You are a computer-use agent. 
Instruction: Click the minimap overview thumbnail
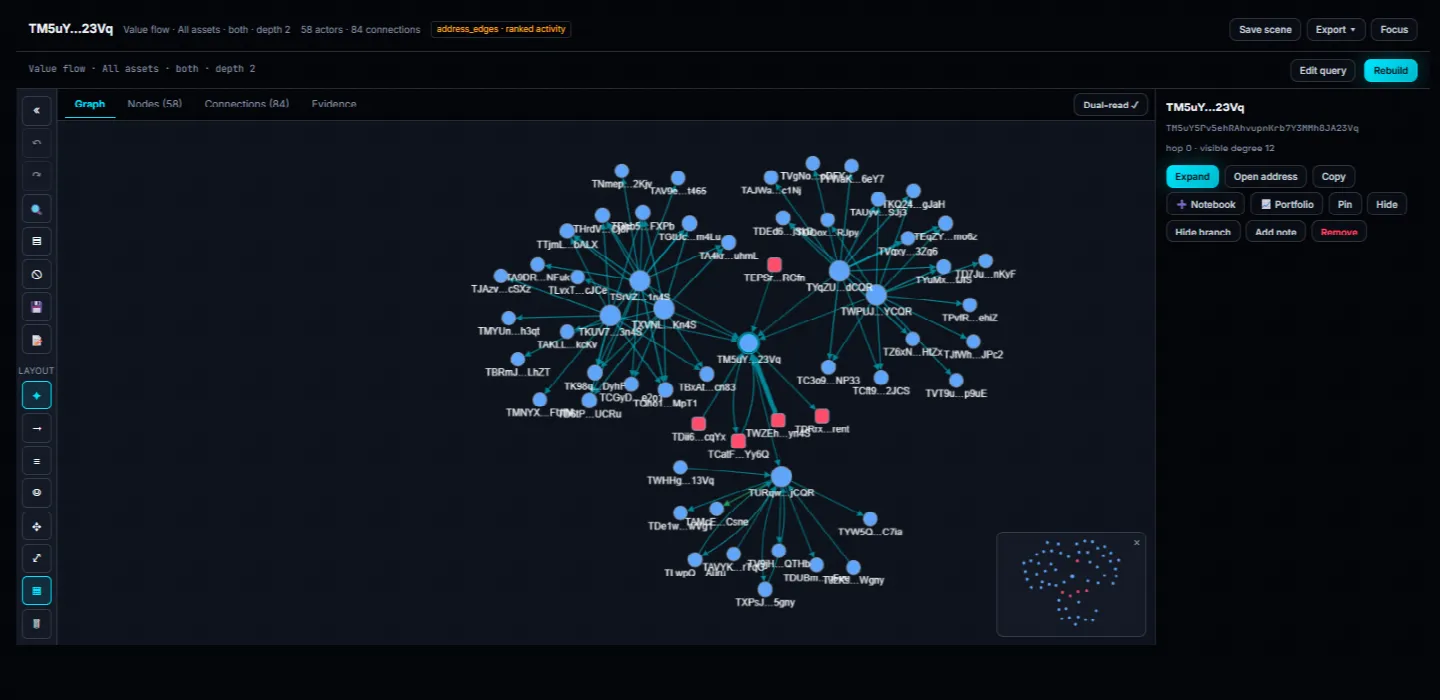pyautogui.click(x=1071, y=584)
